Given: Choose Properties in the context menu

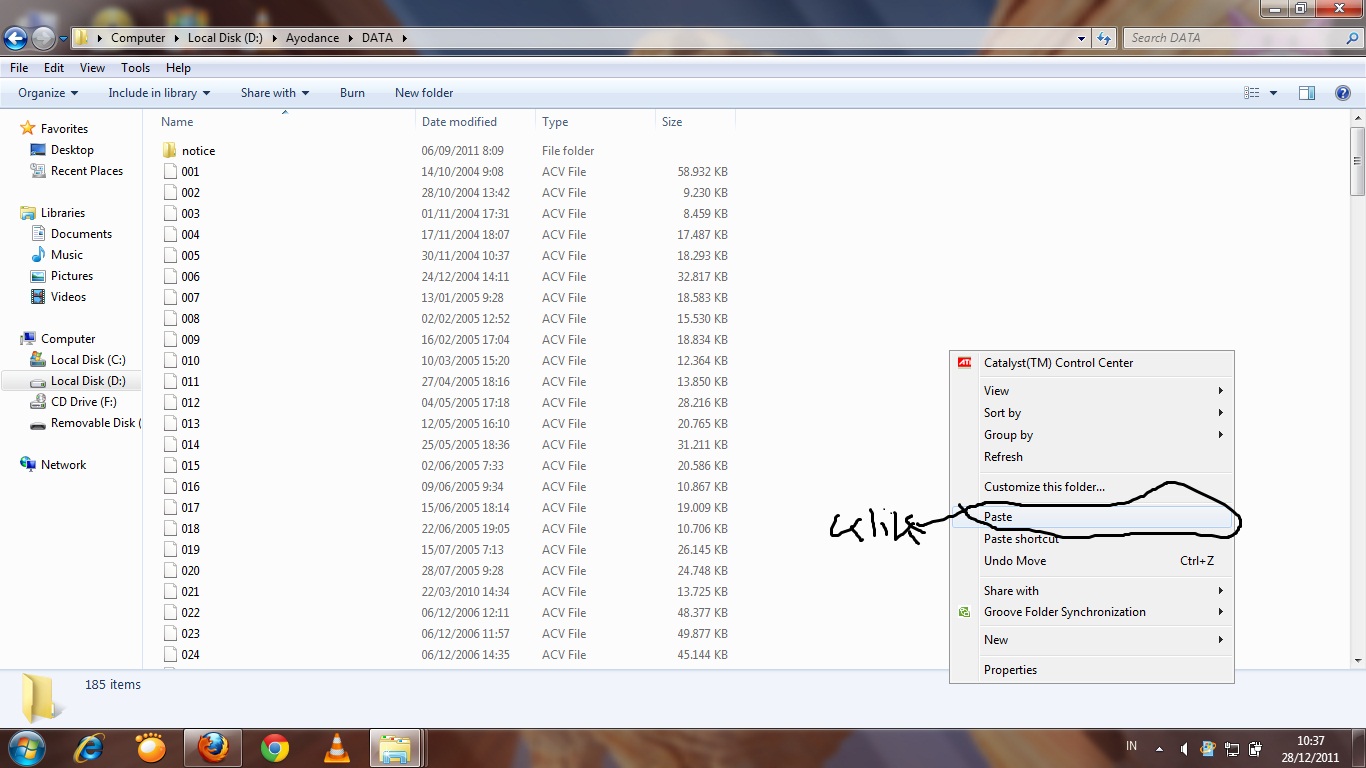Looking at the screenshot, I should [1092, 670].
